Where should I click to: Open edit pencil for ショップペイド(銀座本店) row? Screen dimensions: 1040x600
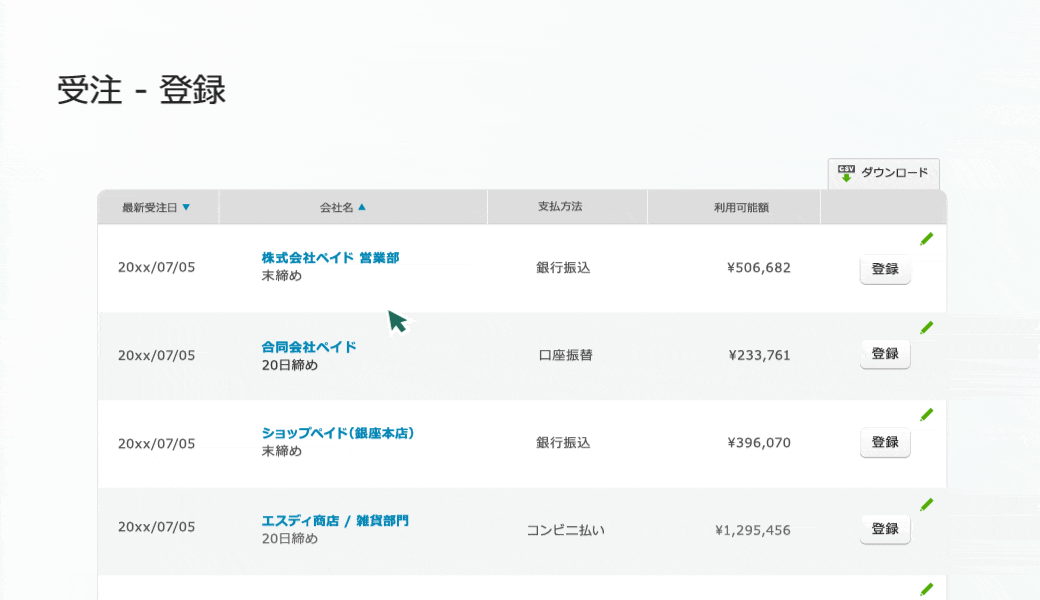click(926, 414)
